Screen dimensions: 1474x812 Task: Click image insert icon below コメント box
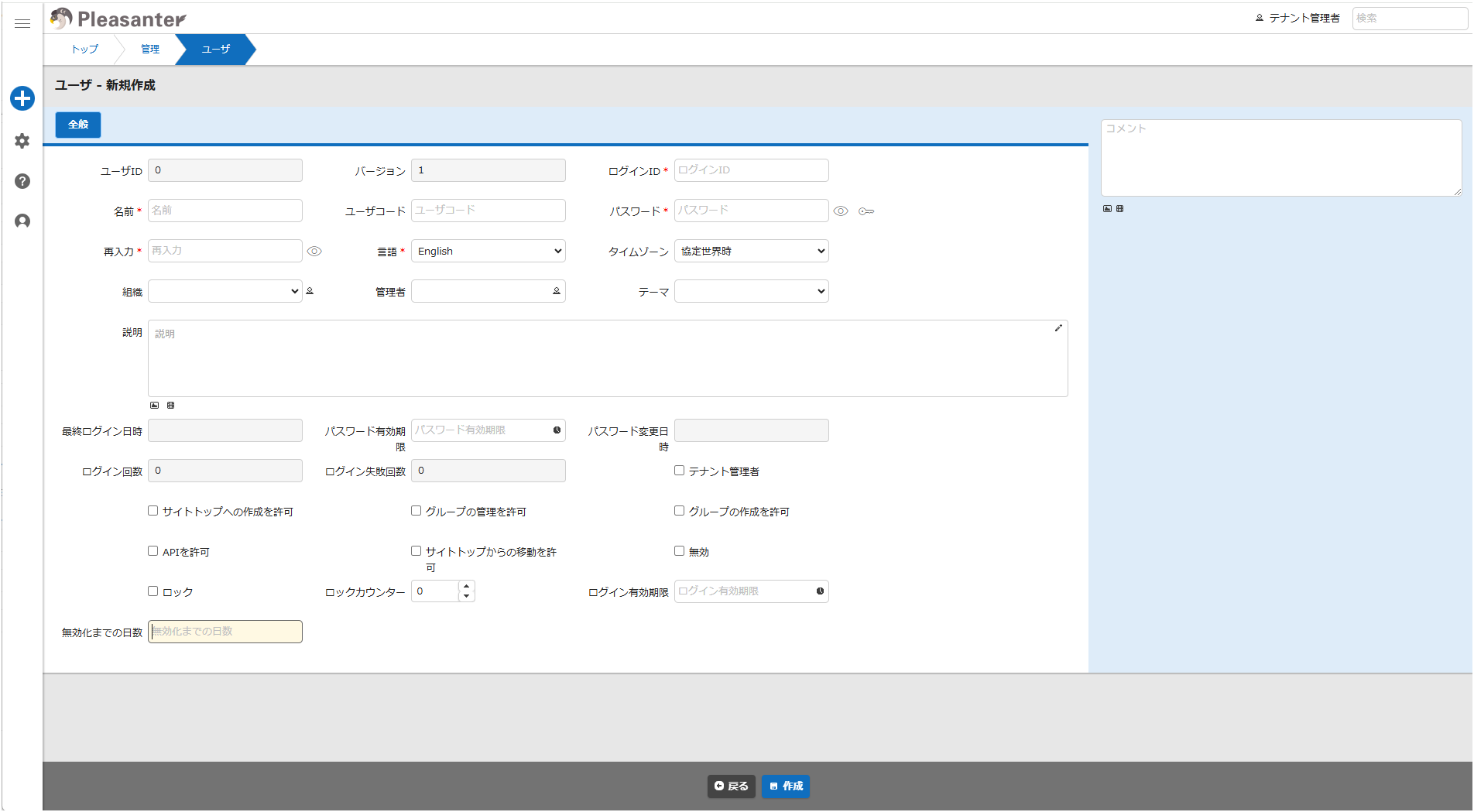(x=1107, y=208)
